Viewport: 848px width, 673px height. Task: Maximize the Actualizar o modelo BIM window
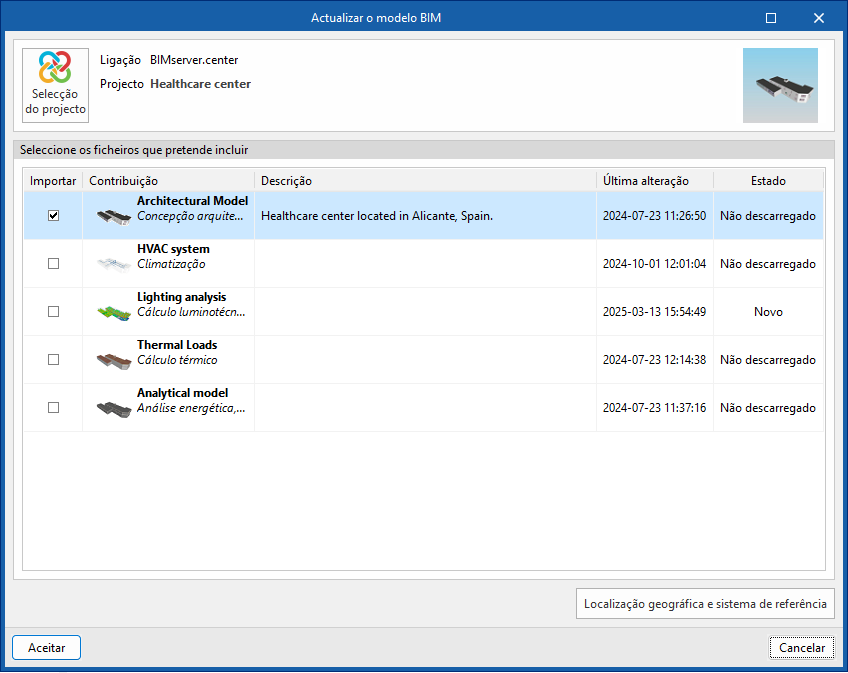[771, 18]
